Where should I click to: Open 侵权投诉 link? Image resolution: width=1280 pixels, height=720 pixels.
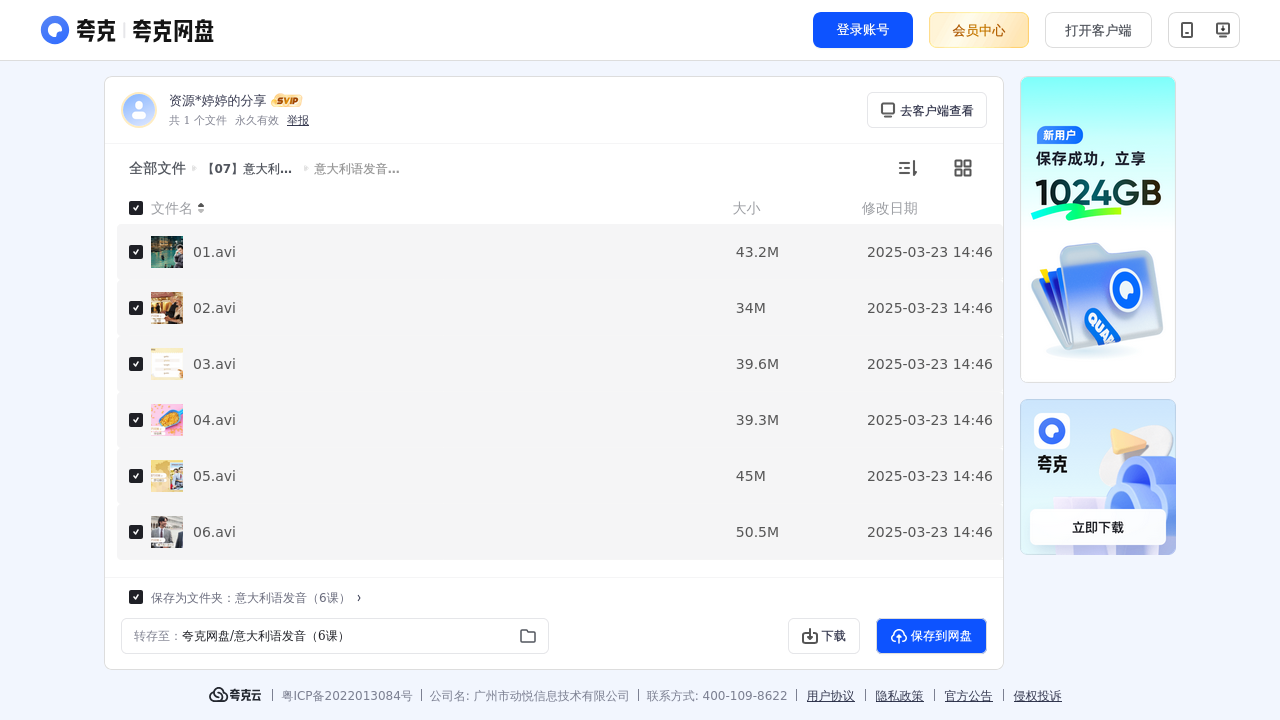(1038, 696)
